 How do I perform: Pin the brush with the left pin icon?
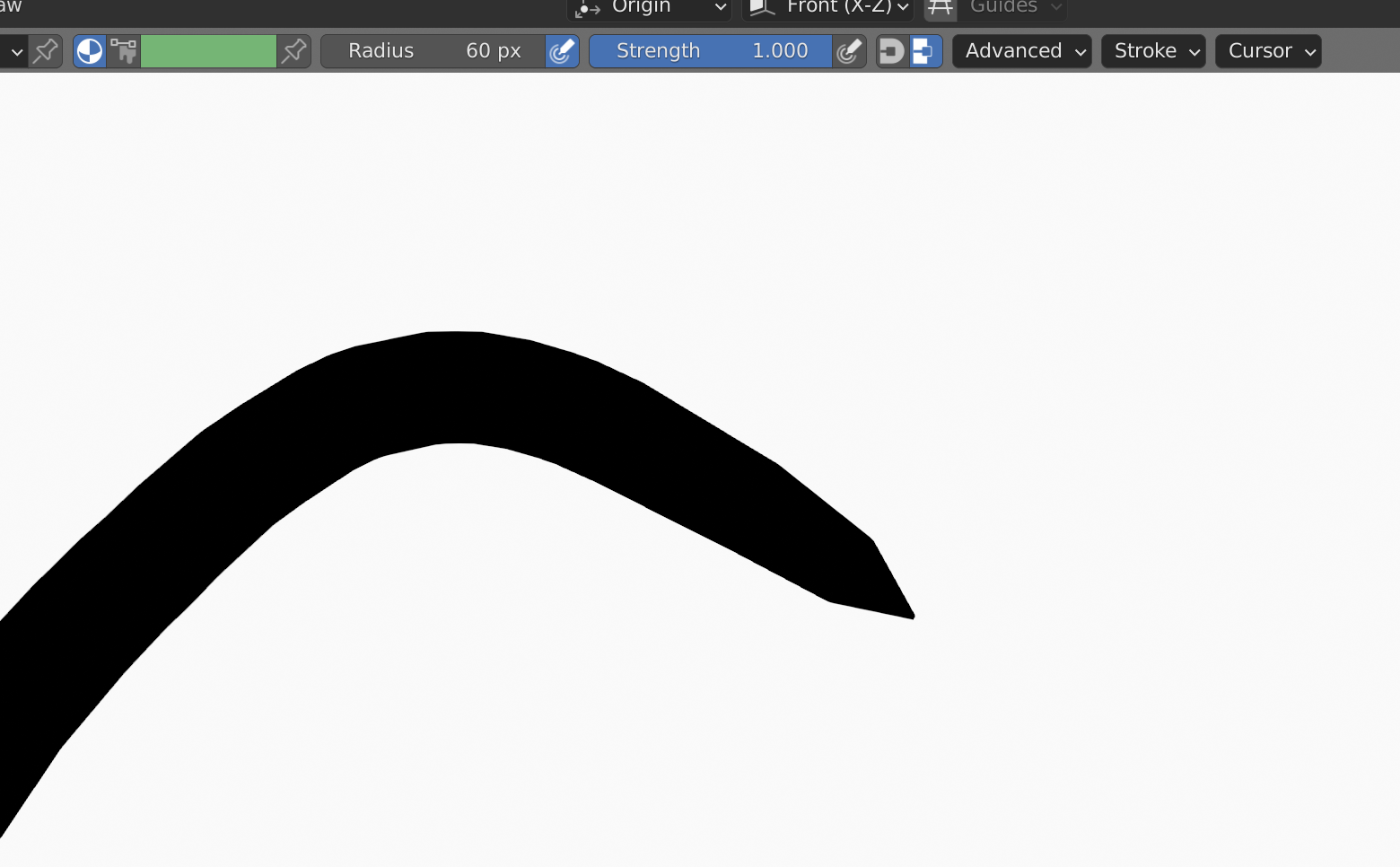pos(45,51)
